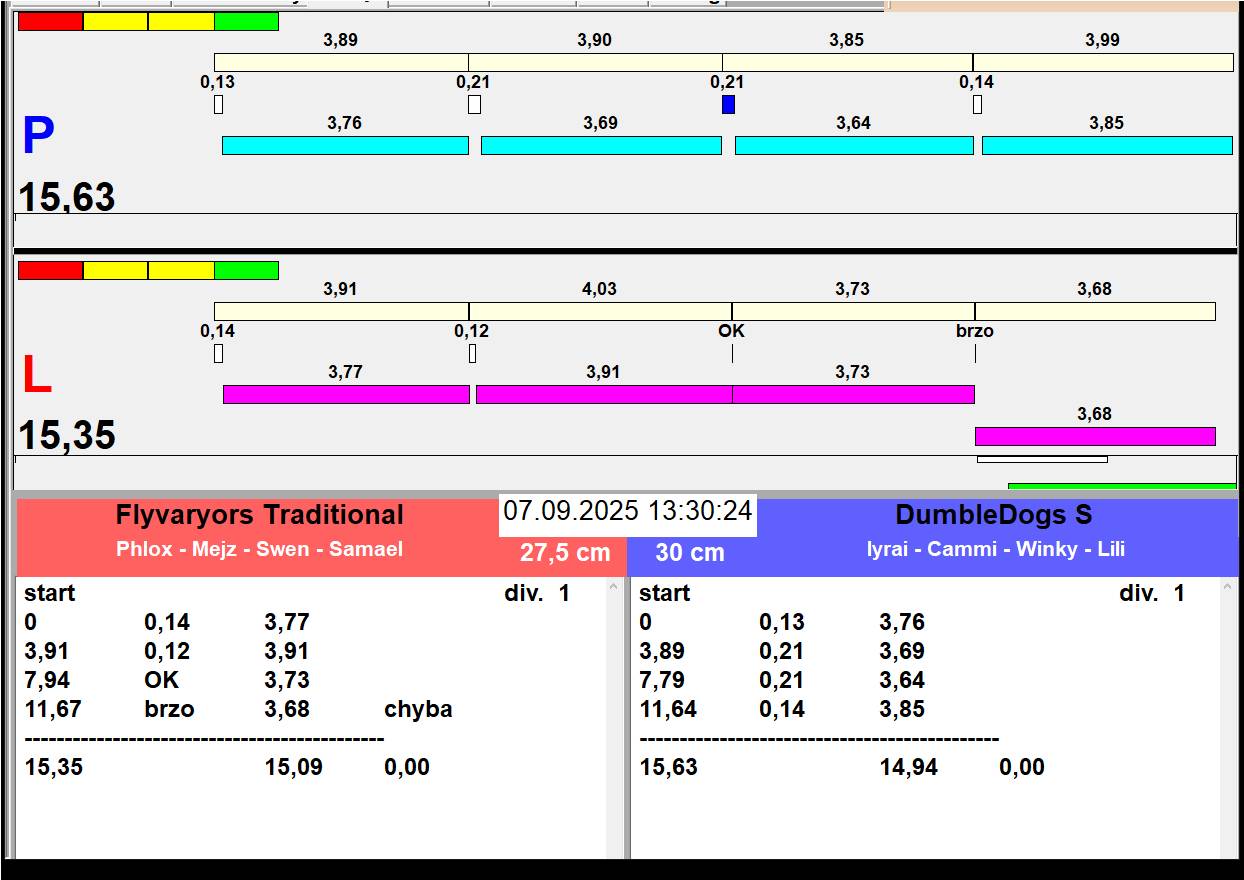1244x880 pixels.
Task: Click the blue P lane letter
Action: tap(38, 137)
